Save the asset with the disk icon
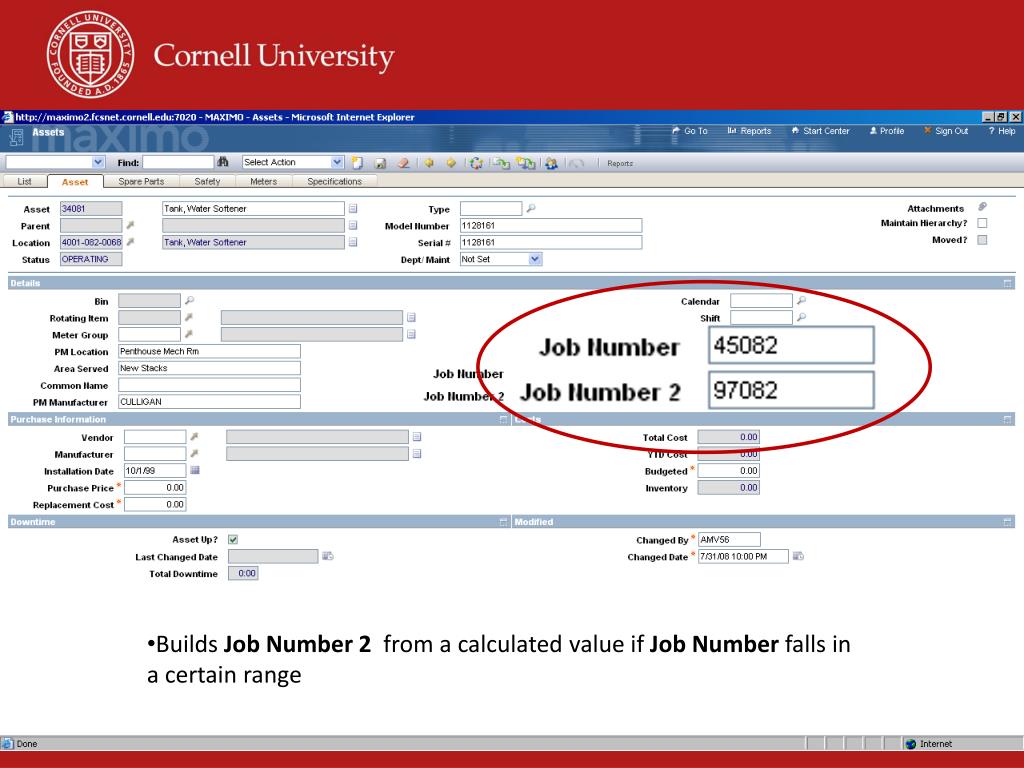The image size is (1024, 768). pos(380,163)
